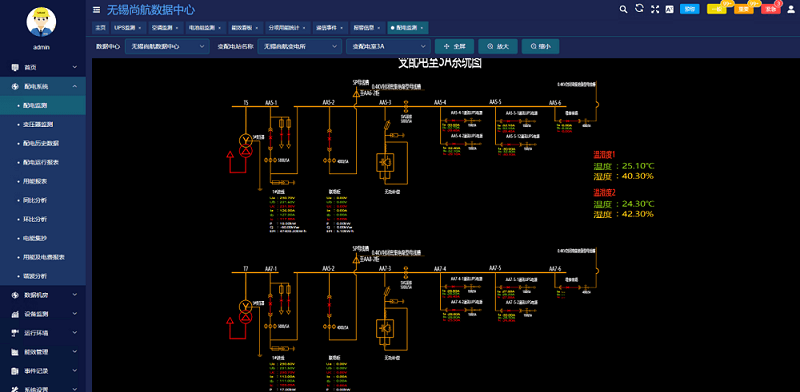This screenshot has height=392, width=800.
Task: Switch to the UPS监测 tab
Action: 128,28
